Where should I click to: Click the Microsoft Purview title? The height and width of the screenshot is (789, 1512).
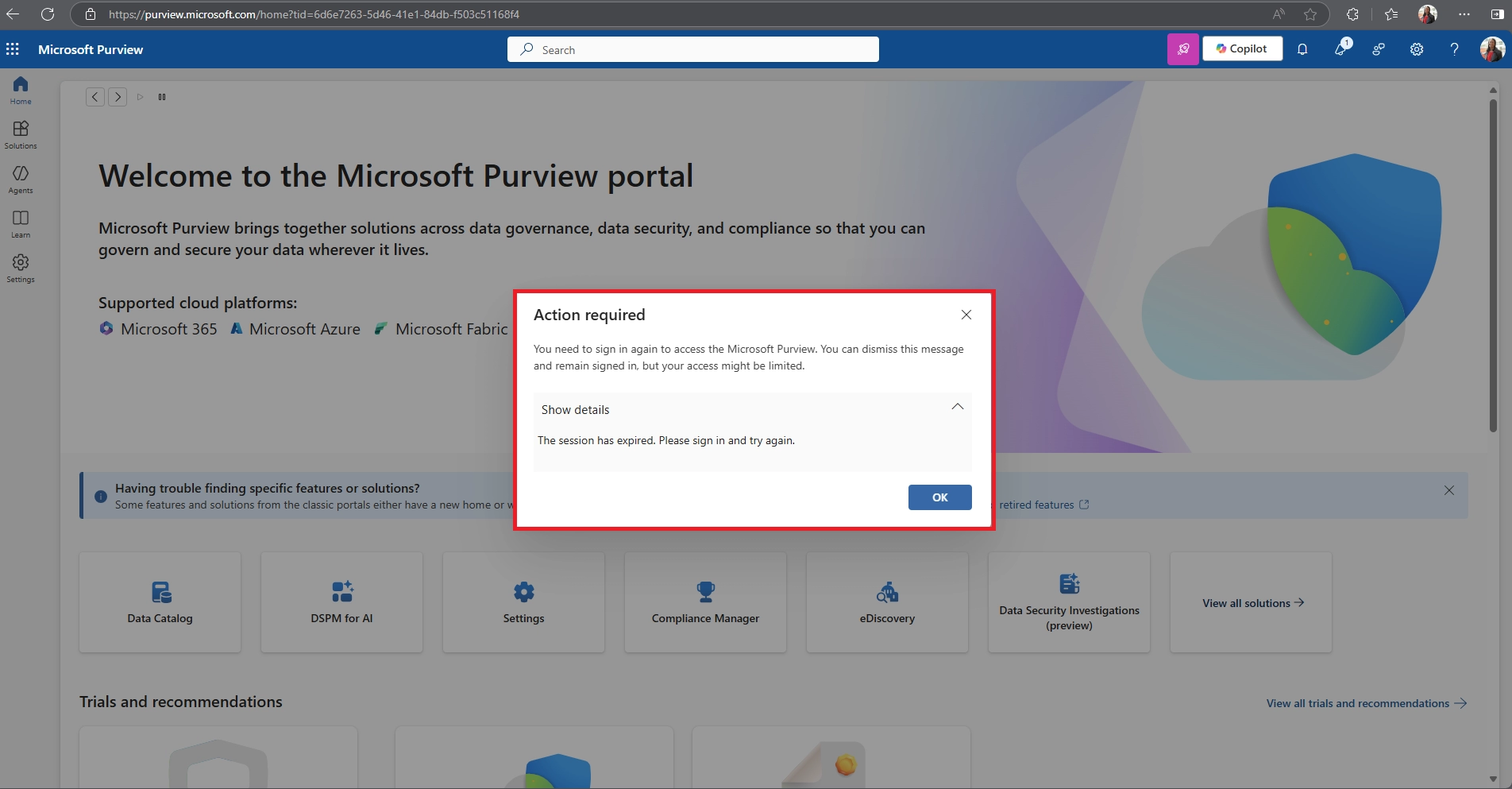click(x=91, y=49)
